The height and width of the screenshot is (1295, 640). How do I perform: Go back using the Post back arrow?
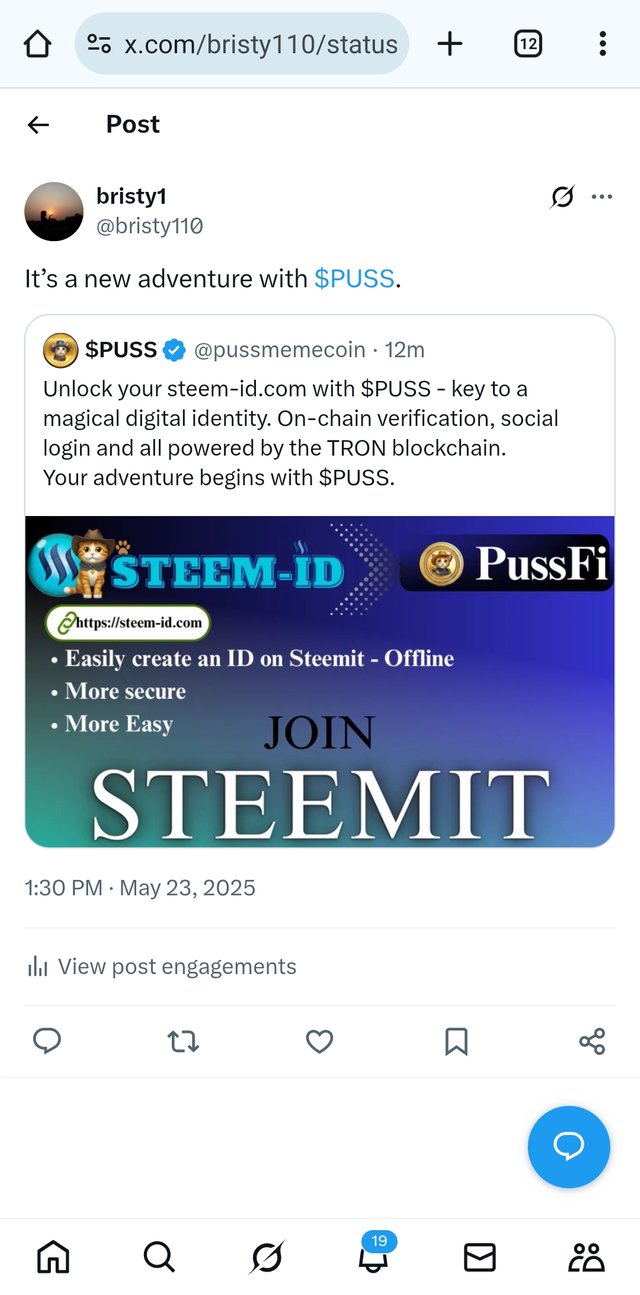pyautogui.click(x=38, y=125)
